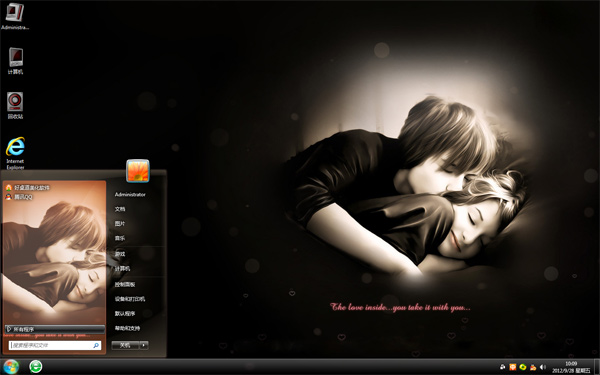This screenshot has width=600, height=375.
Task: Open 图片 in Start menu
Action: 120,223
